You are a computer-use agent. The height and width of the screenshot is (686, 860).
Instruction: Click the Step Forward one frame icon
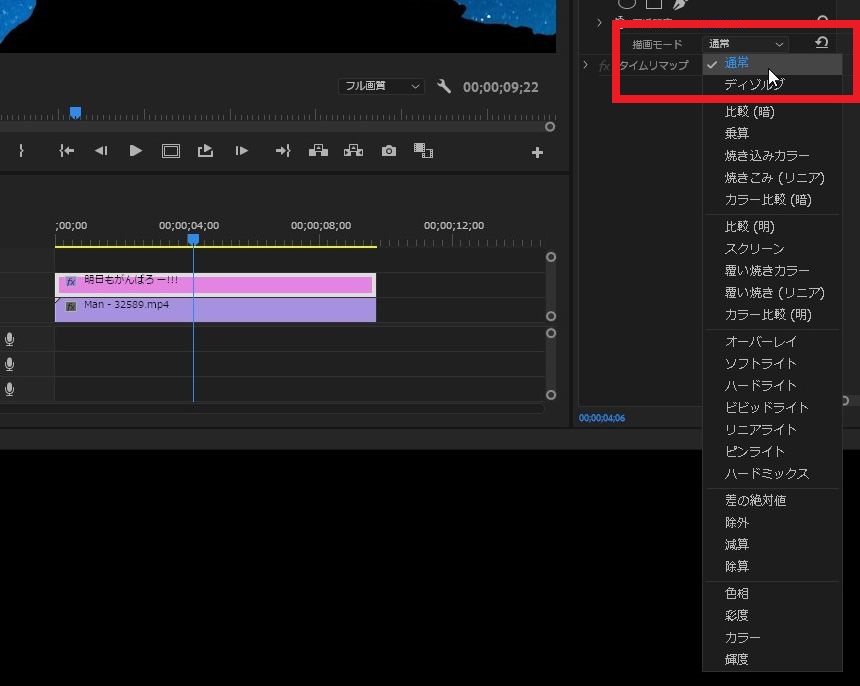tap(241, 151)
